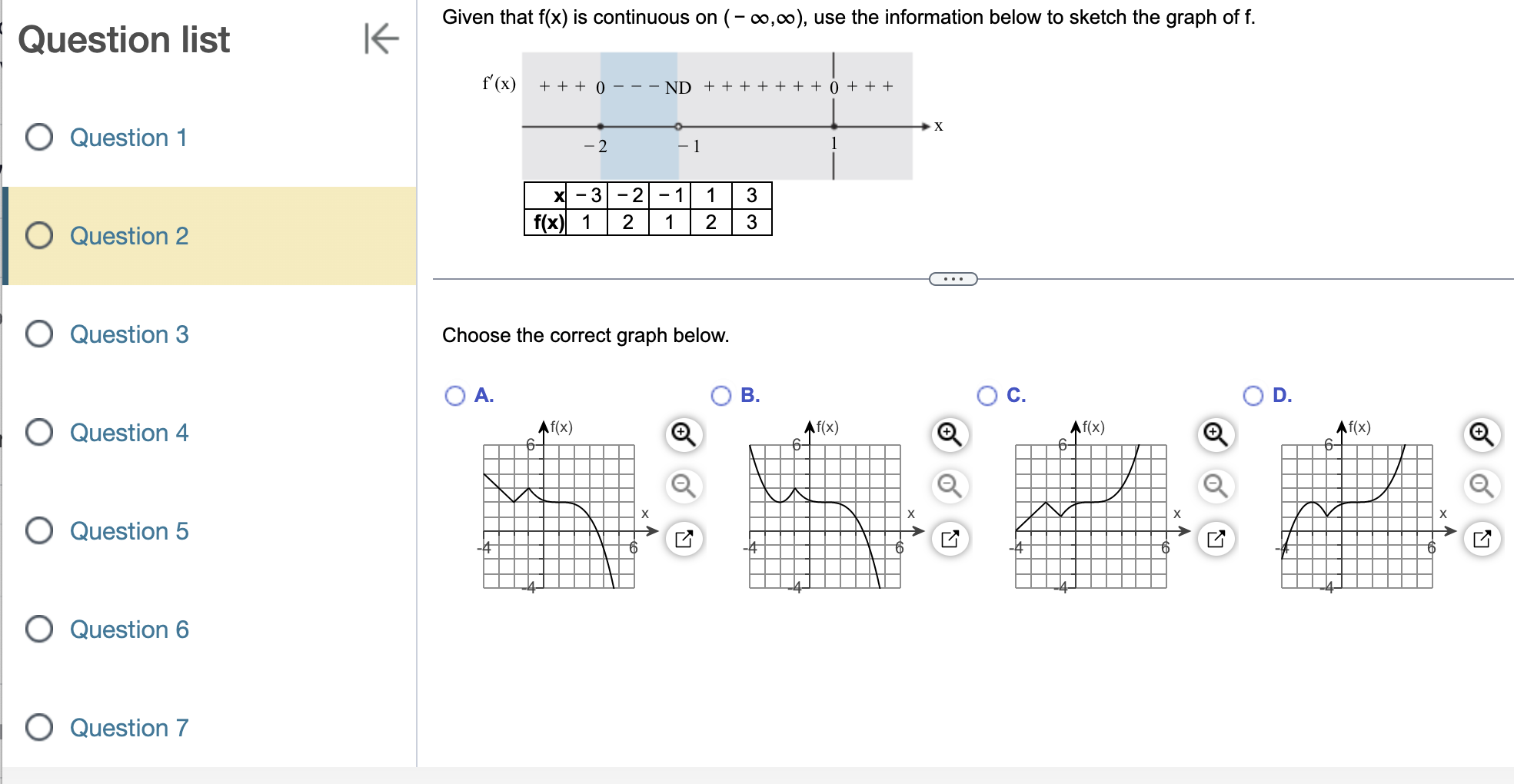Select answer choice D
Viewport: 1514px width, 784px height.
click(x=1253, y=396)
